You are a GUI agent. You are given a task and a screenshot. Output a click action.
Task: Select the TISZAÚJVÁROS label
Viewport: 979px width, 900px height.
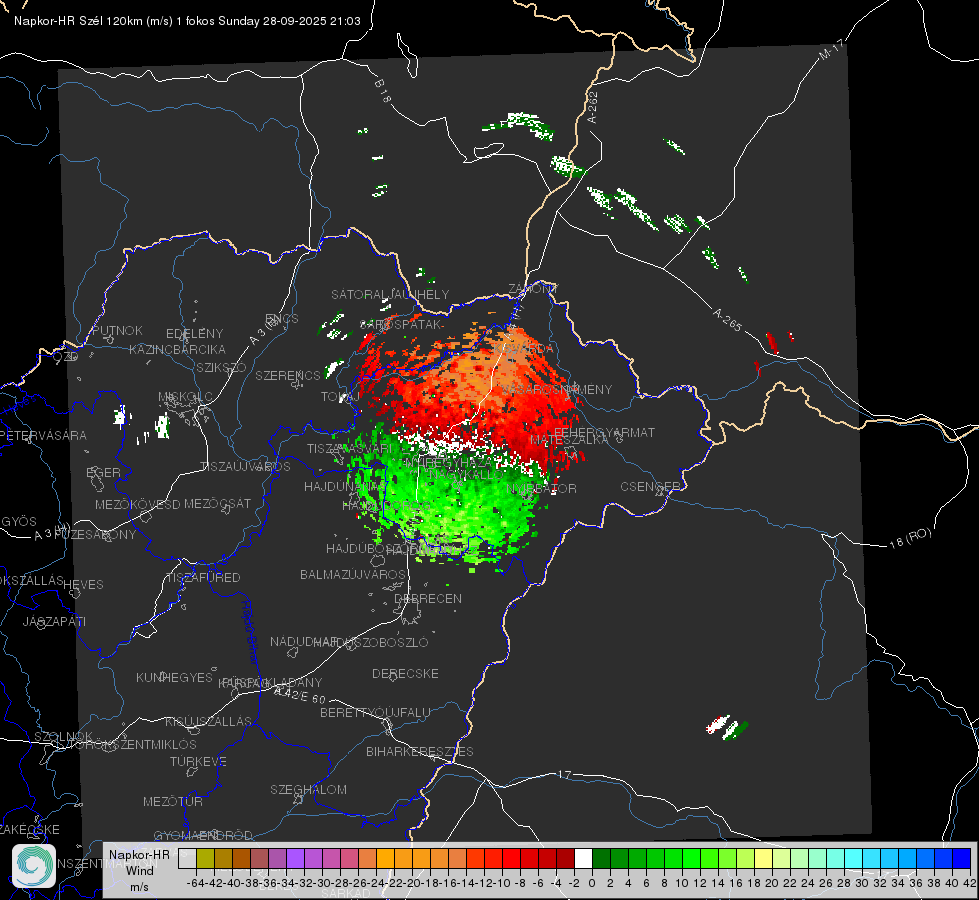tap(245, 467)
